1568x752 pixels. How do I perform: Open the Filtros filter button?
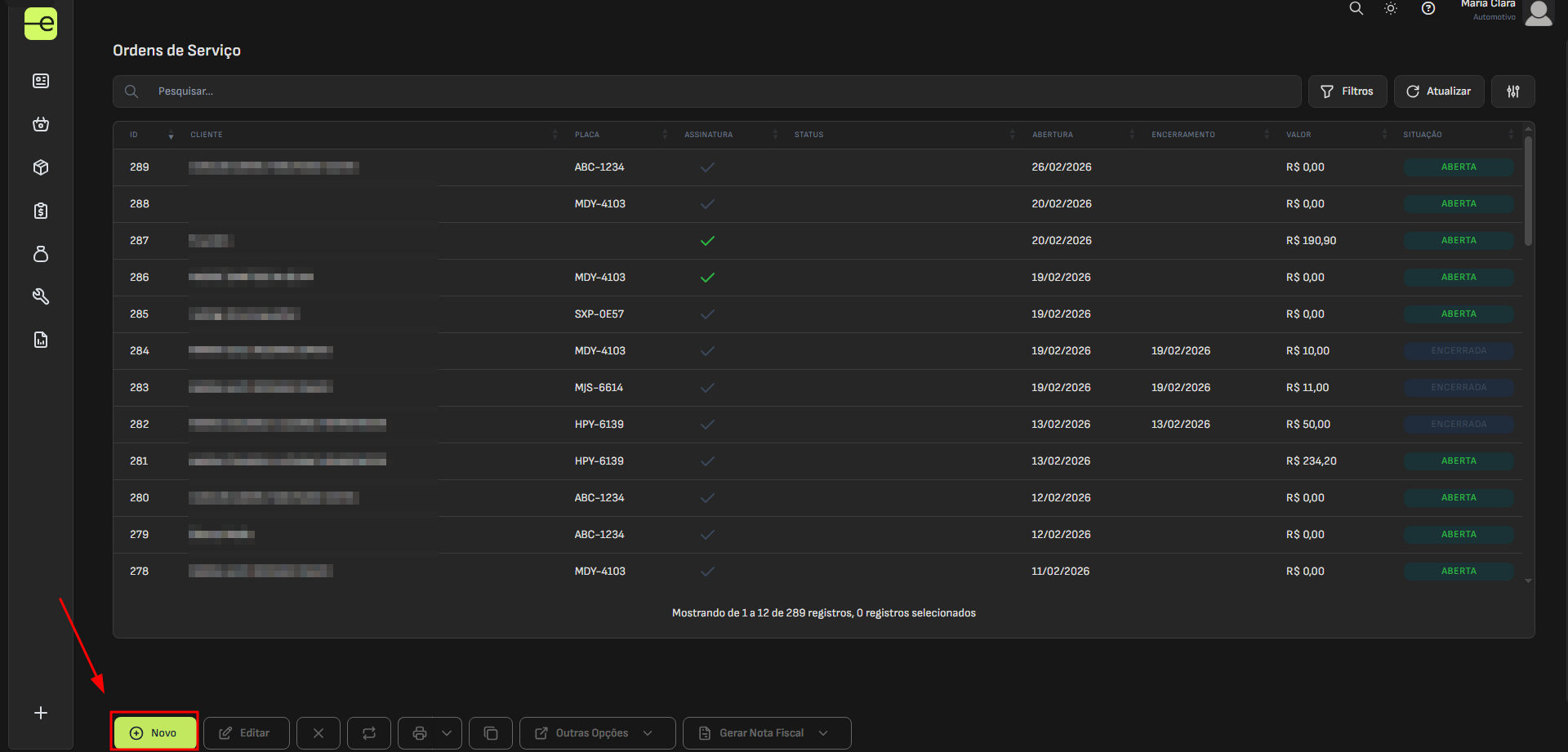(x=1347, y=91)
